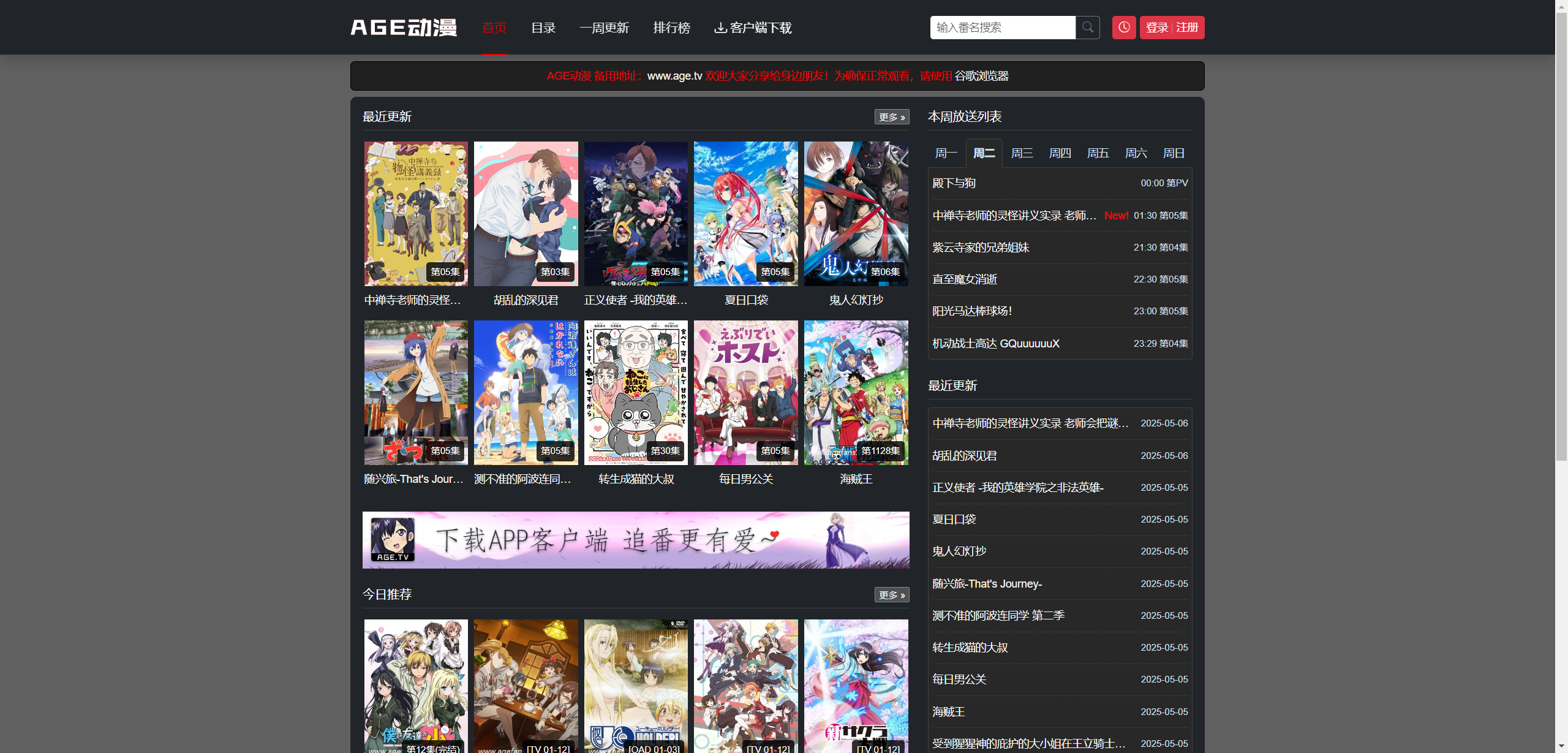Image resolution: width=1568 pixels, height=753 pixels.
Task: Select the 周日 schedule tab
Action: coord(1174,153)
